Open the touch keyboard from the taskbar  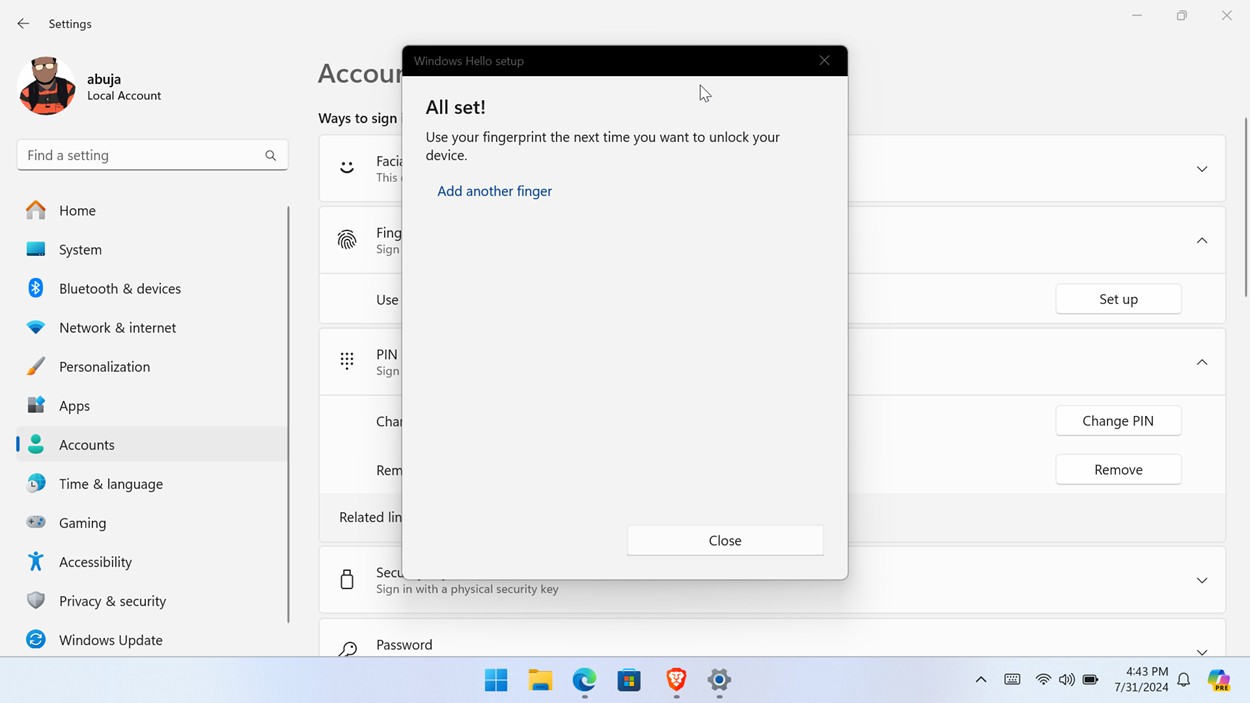click(x=1012, y=679)
